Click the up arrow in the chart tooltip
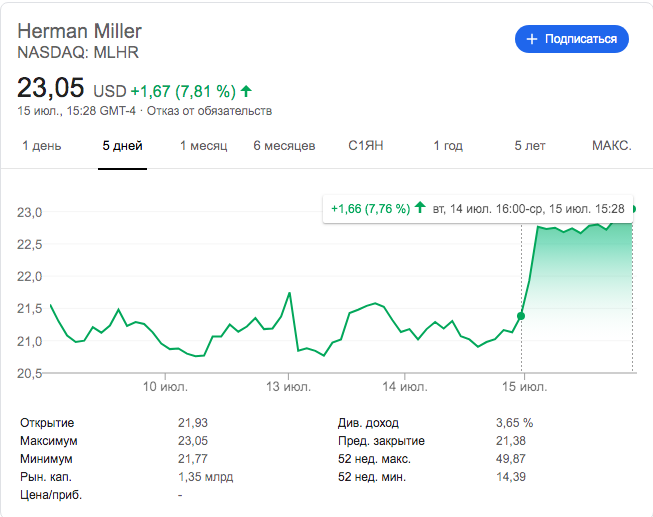653x517 pixels. pos(420,207)
